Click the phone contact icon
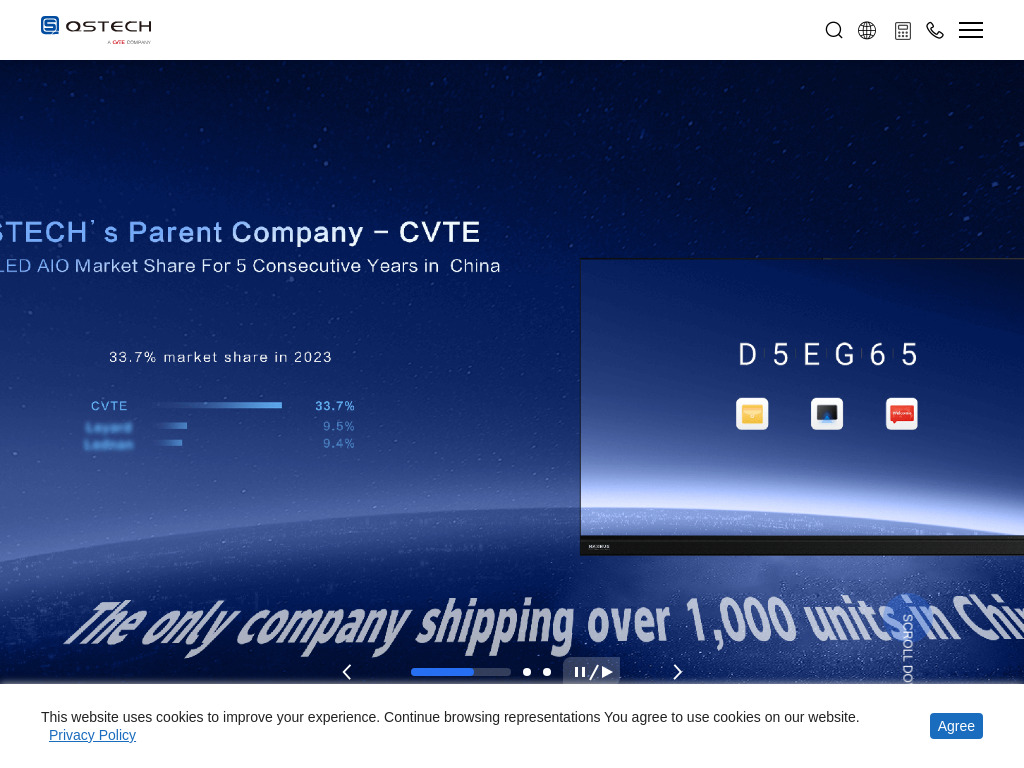Viewport: 1024px width, 768px height. [x=935, y=30]
